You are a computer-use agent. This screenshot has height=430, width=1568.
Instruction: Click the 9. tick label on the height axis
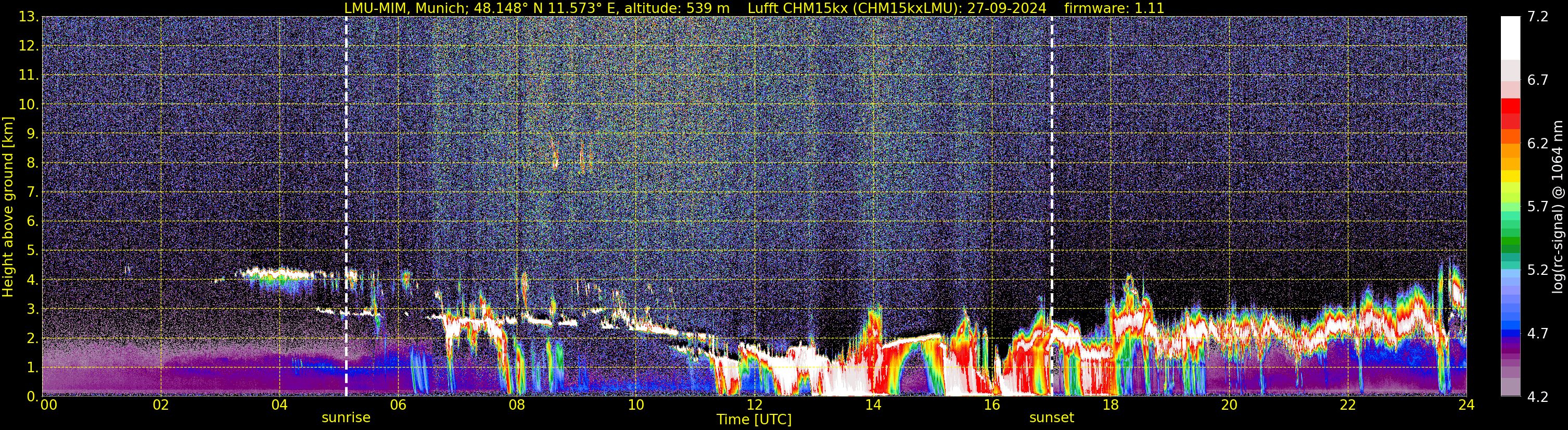coord(33,133)
